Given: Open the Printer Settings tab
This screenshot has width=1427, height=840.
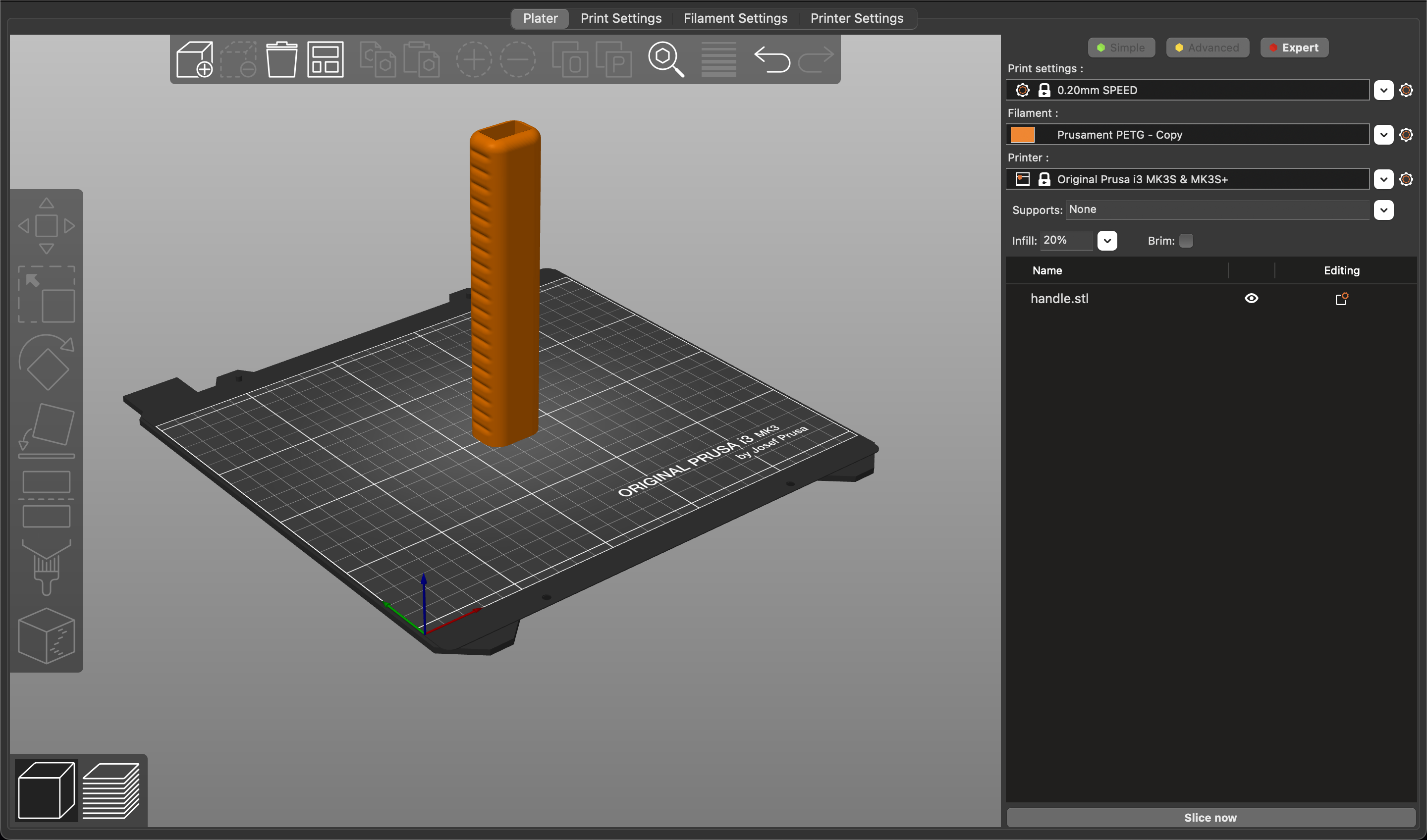Looking at the screenshot, I should pyautogui.click(x=857, y=18).
